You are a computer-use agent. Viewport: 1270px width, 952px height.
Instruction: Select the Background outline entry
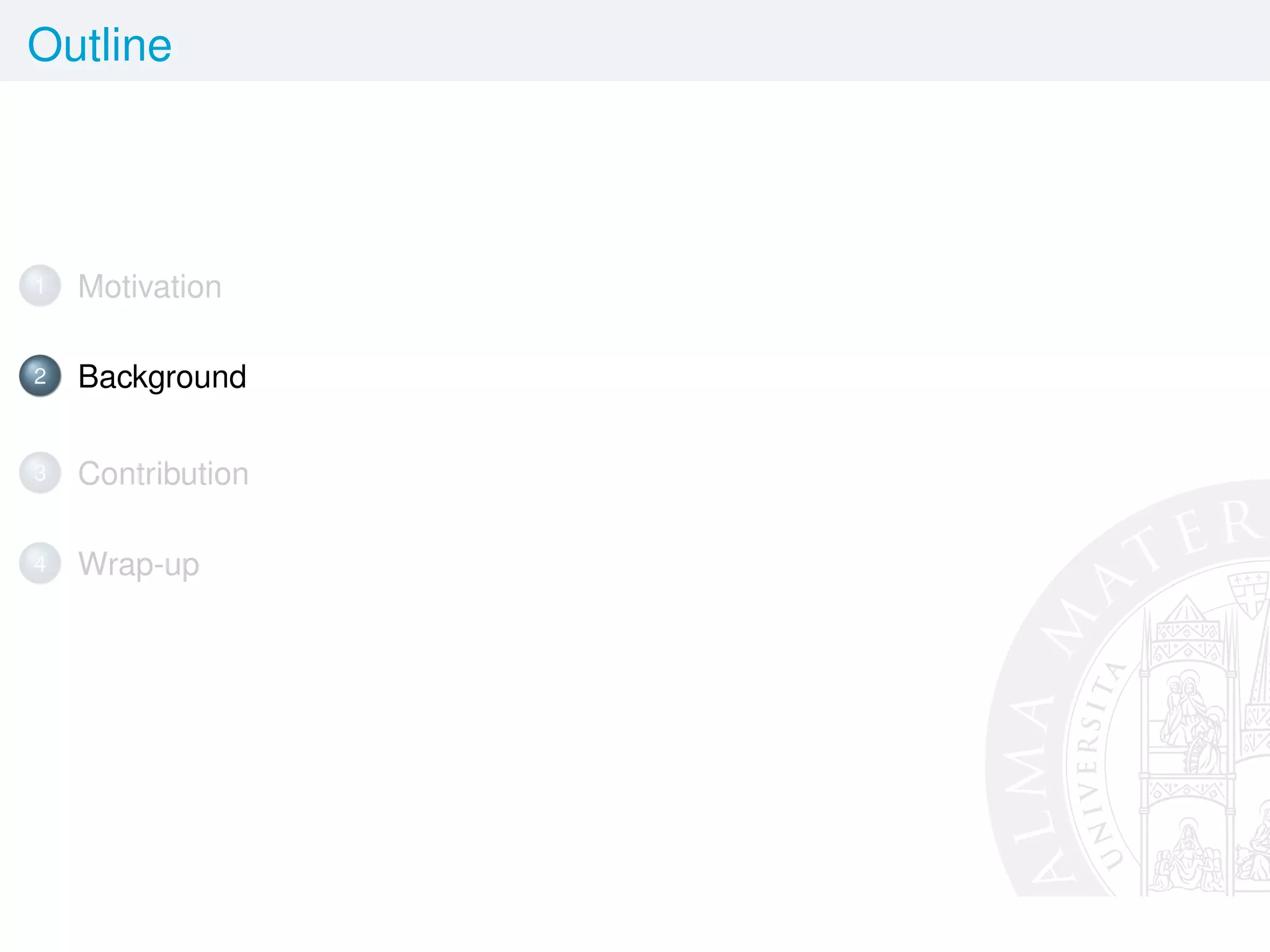[162, 377]
